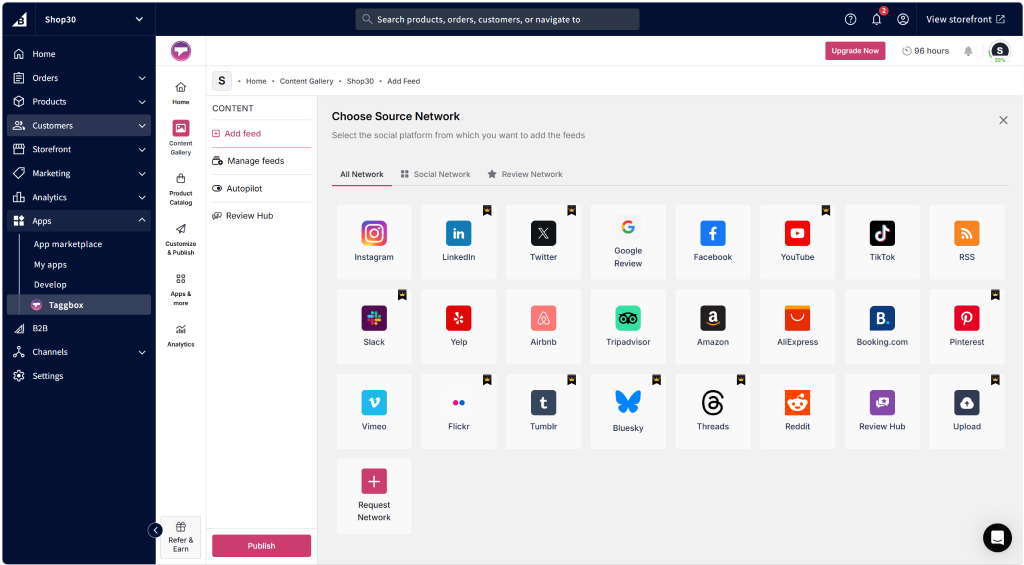Pick the Booking.com tile
Image resolution: width=1024 pixels, height=565 pixels.
click(x=882, y=327)
